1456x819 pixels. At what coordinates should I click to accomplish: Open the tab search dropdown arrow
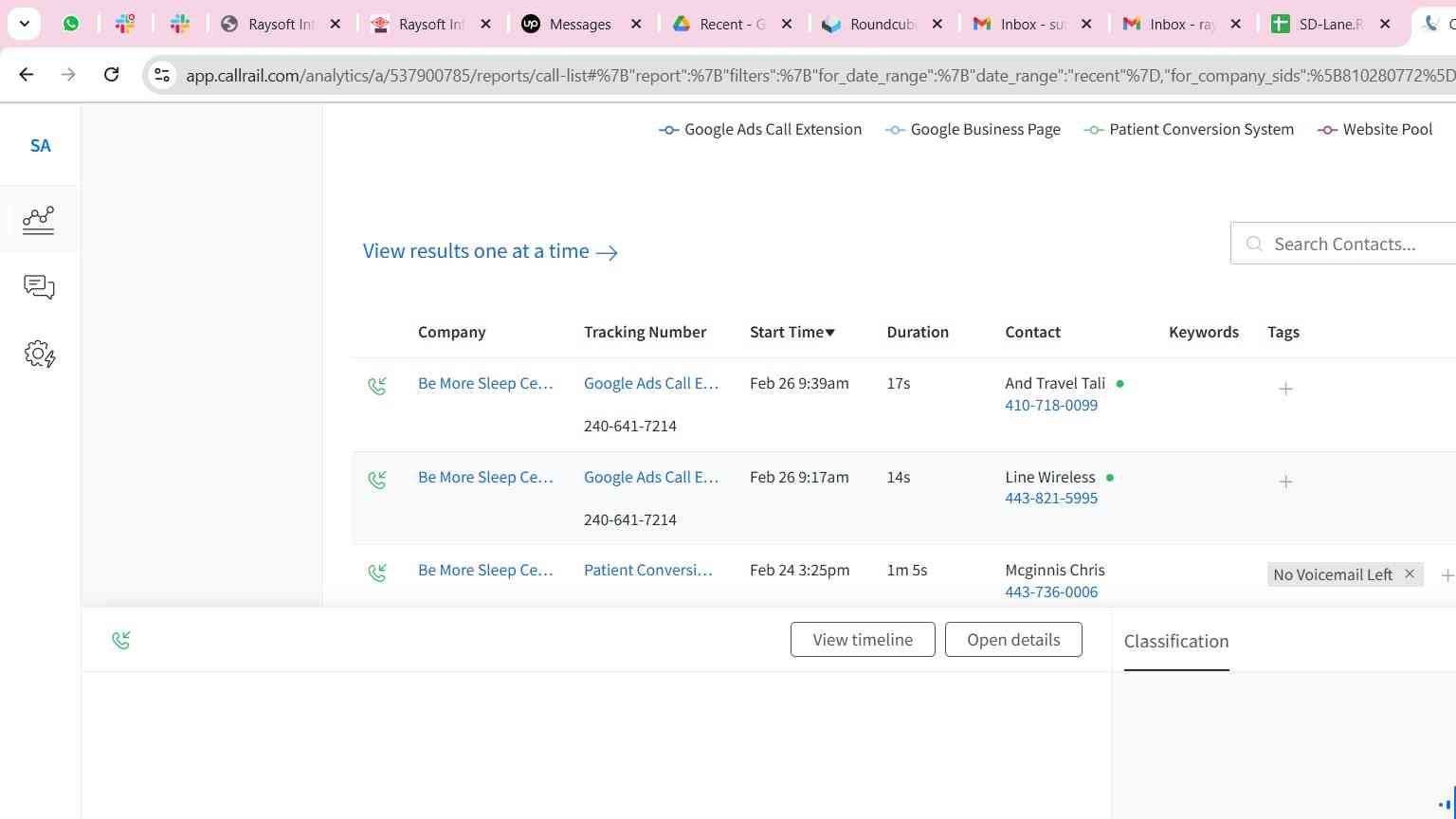point(24,24)
